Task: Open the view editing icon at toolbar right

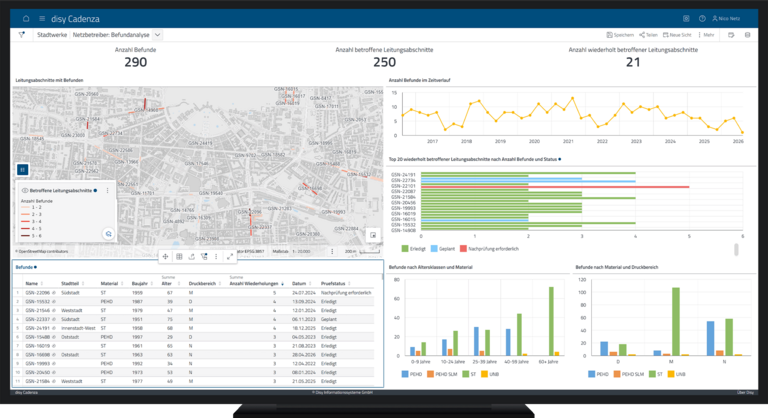Action: [x=731, y=35]
